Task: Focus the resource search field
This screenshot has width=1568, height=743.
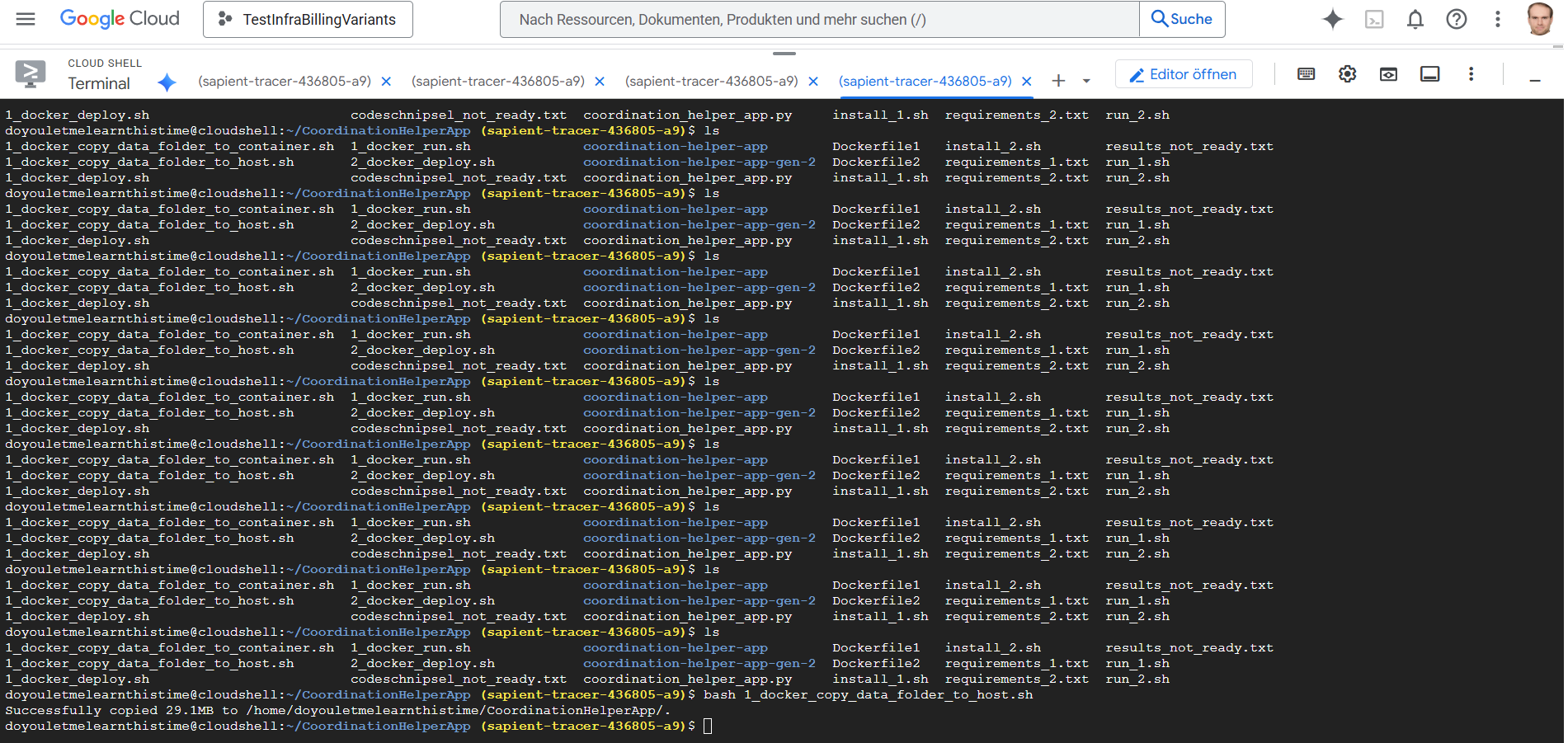Action: pyautogui.click(x=819, y=19)
